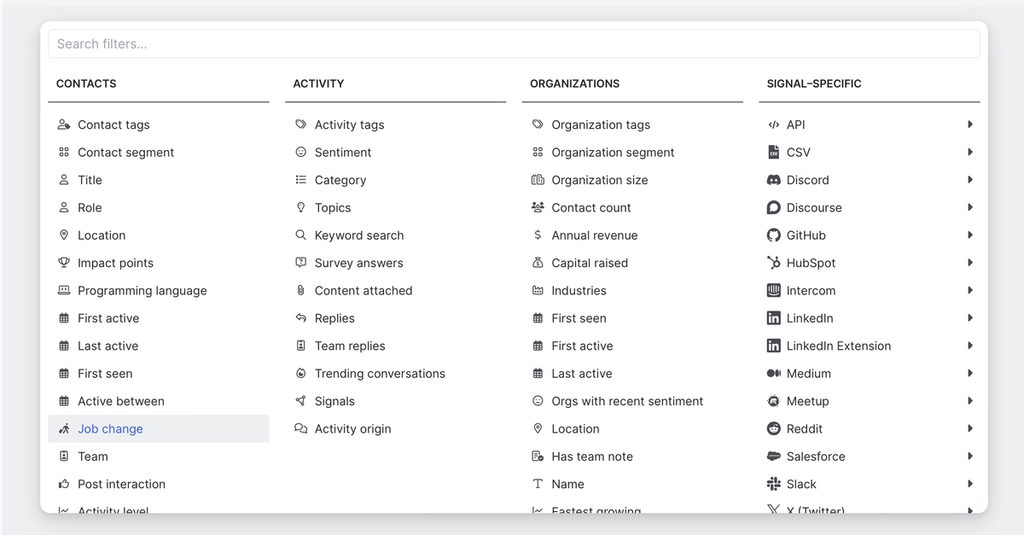Expand the Intercom submenu arrow
The width and height of the screenshot is (1024, 535).
point(970,291)
